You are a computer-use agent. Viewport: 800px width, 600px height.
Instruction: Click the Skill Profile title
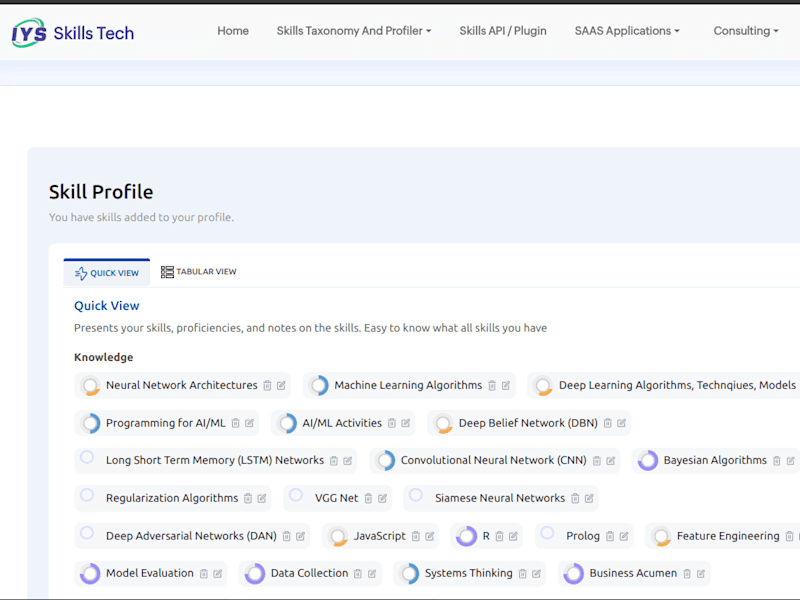[x=101, y=192]
